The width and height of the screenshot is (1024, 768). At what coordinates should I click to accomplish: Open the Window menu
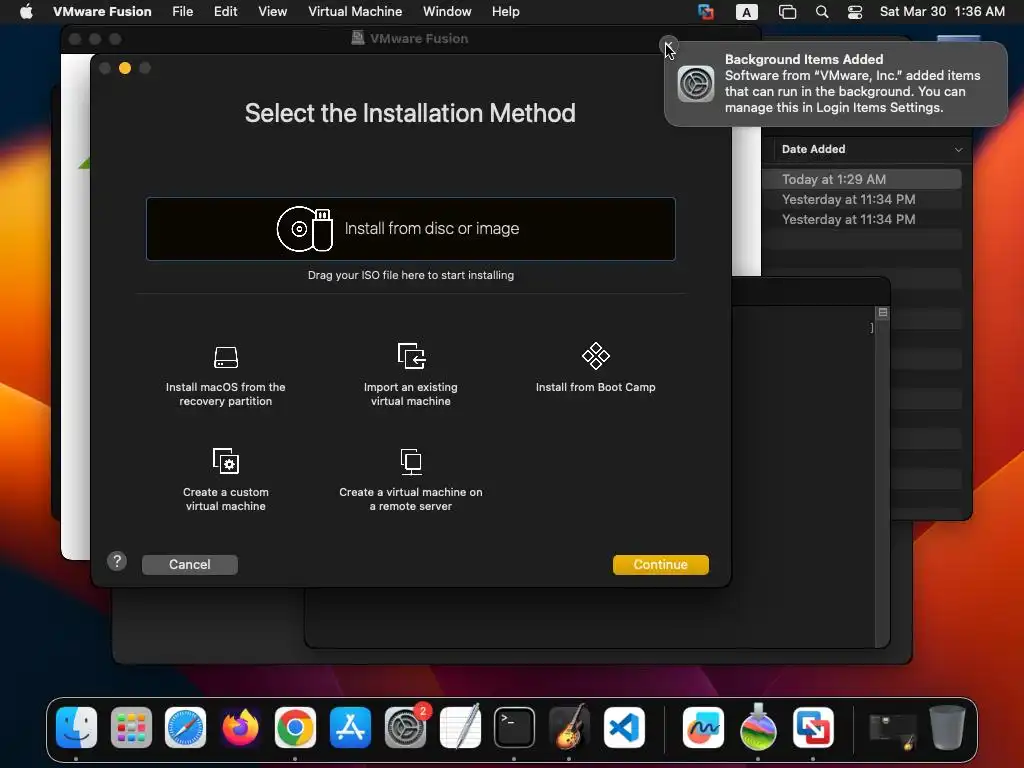click(447, 11)
